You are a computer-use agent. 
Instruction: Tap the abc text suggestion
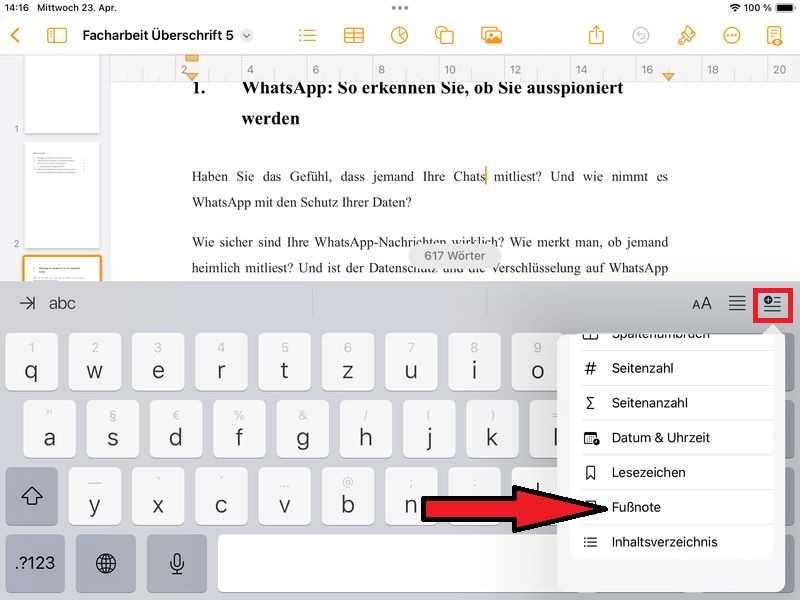pos(62,303)
